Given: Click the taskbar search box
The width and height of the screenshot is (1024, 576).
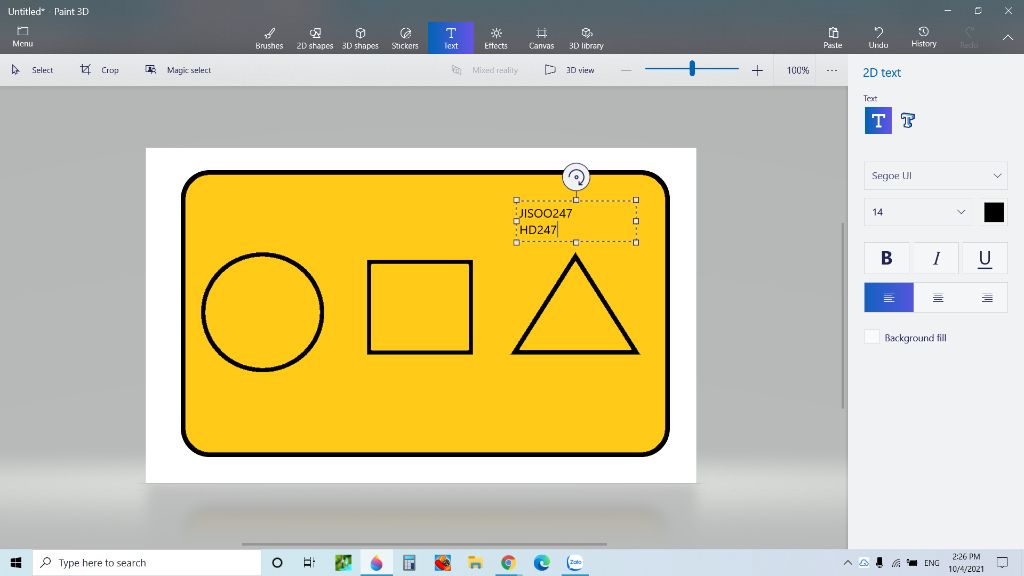Looking at the screenshot, I should click(x=147, y=562).
